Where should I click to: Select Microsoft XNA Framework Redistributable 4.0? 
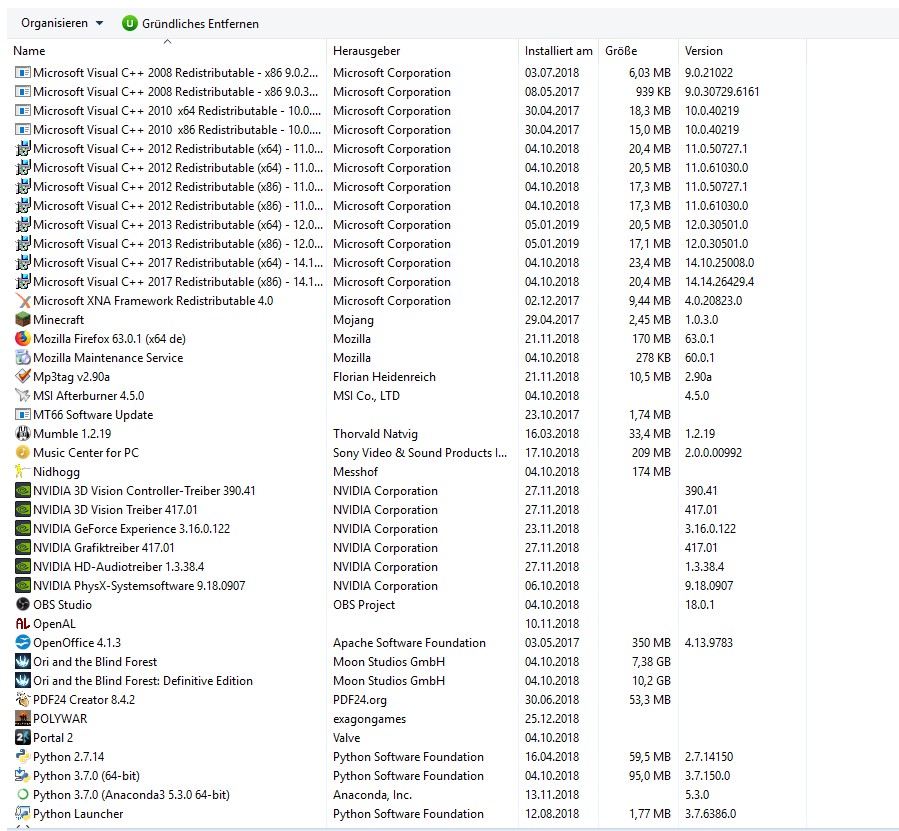153,301
